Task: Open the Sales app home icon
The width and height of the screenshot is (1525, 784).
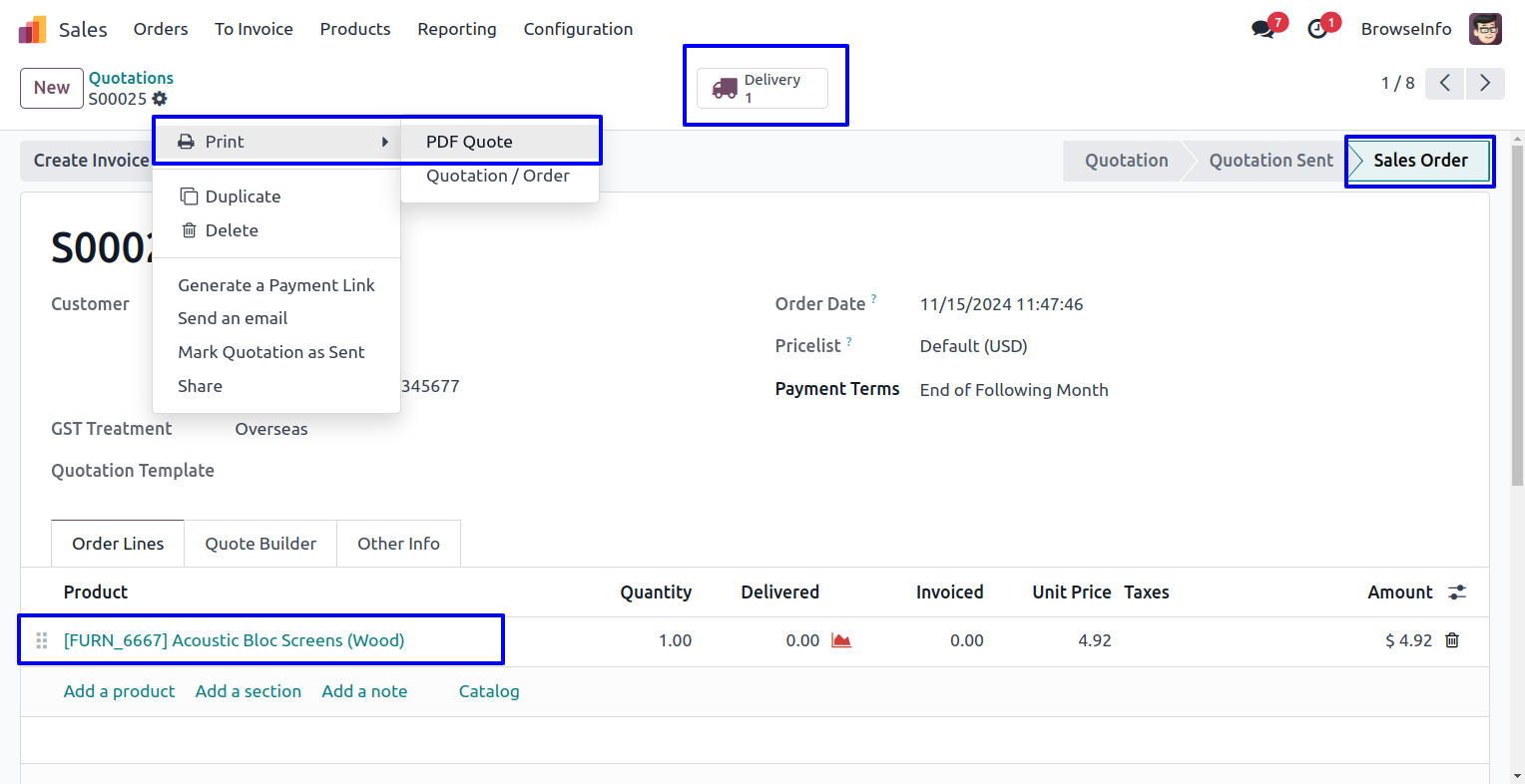Action: pos(33,29)
